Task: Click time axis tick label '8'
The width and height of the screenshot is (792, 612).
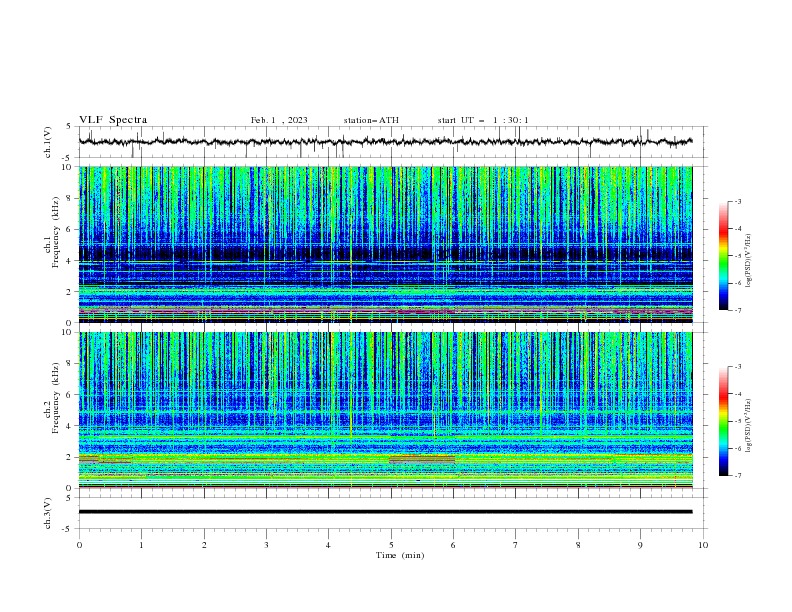Action: pos(578,545)
